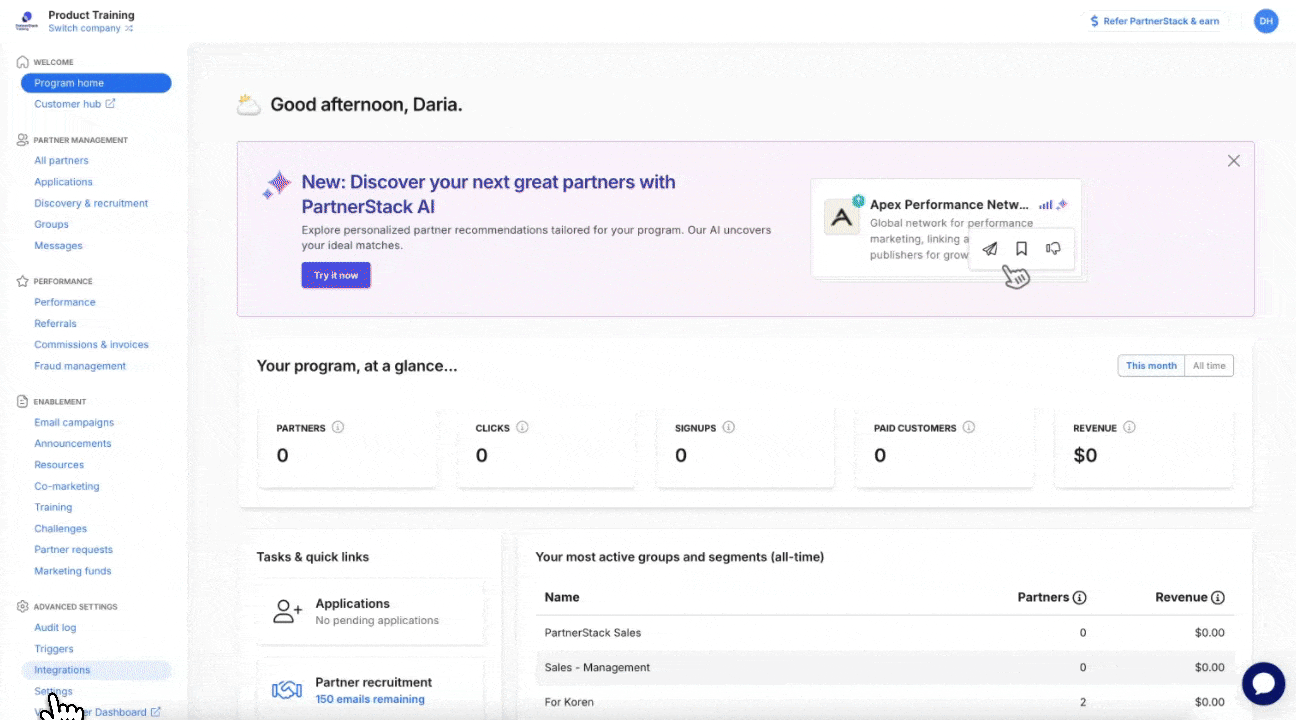Open Resources in sidebar
Screen dimensions: 1296x720
pos(59,464)
